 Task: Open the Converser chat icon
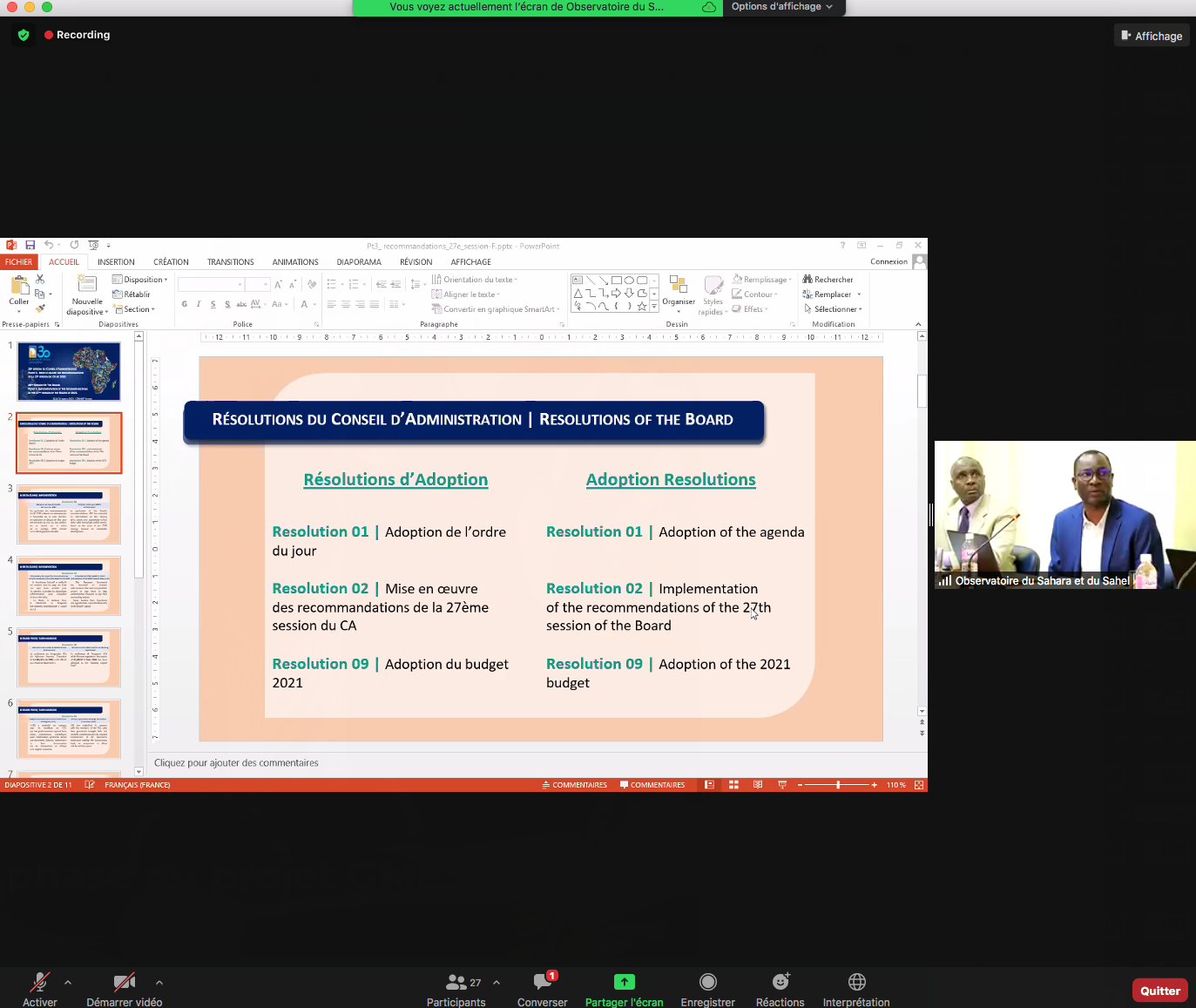pos(543,982)
